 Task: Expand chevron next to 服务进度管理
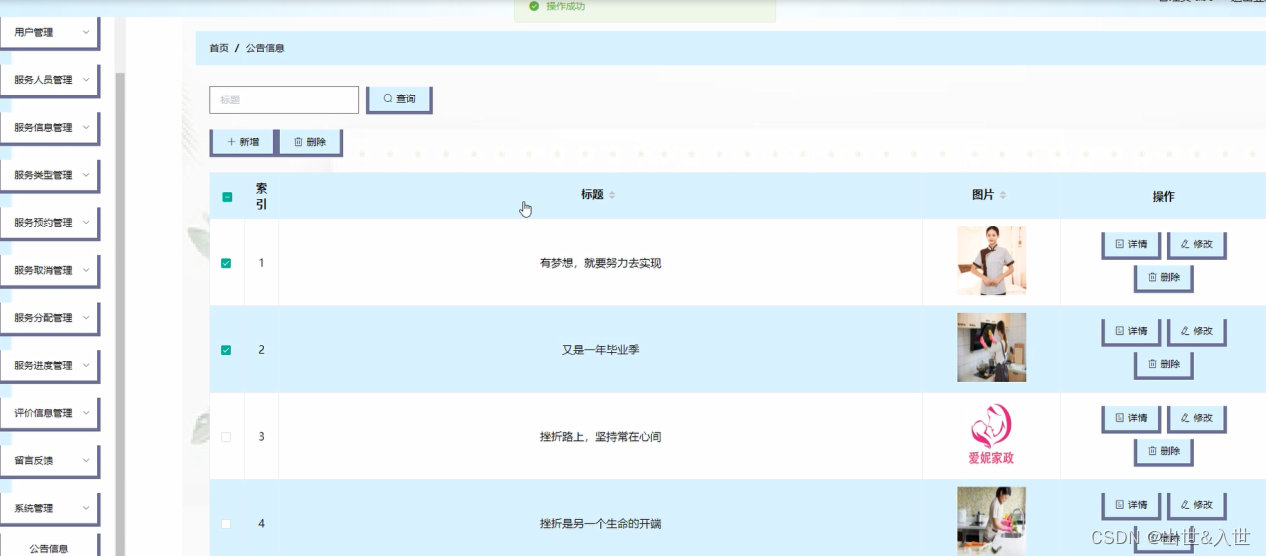pos(86,365)
